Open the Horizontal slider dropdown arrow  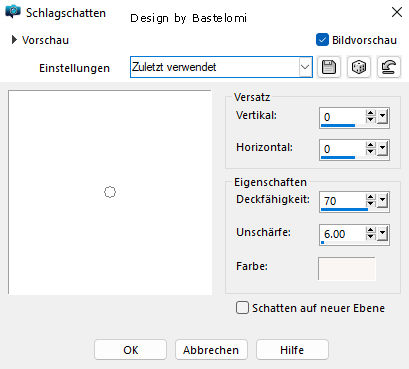383,148
